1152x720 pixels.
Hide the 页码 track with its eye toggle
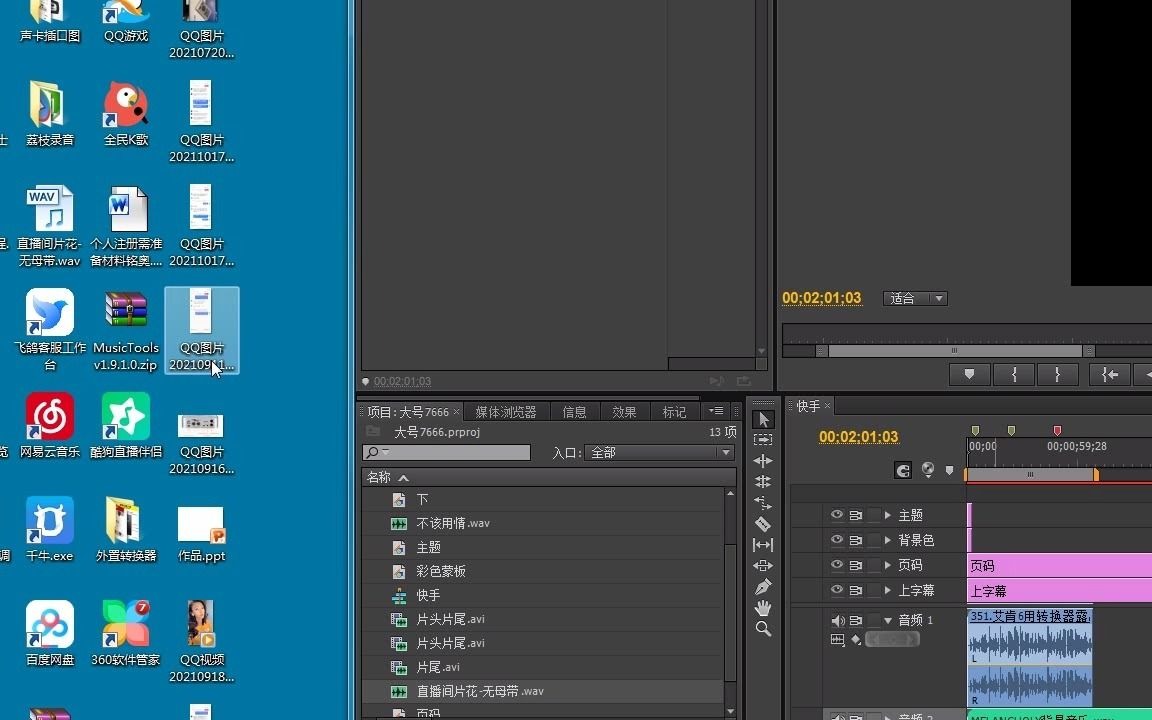838,565
